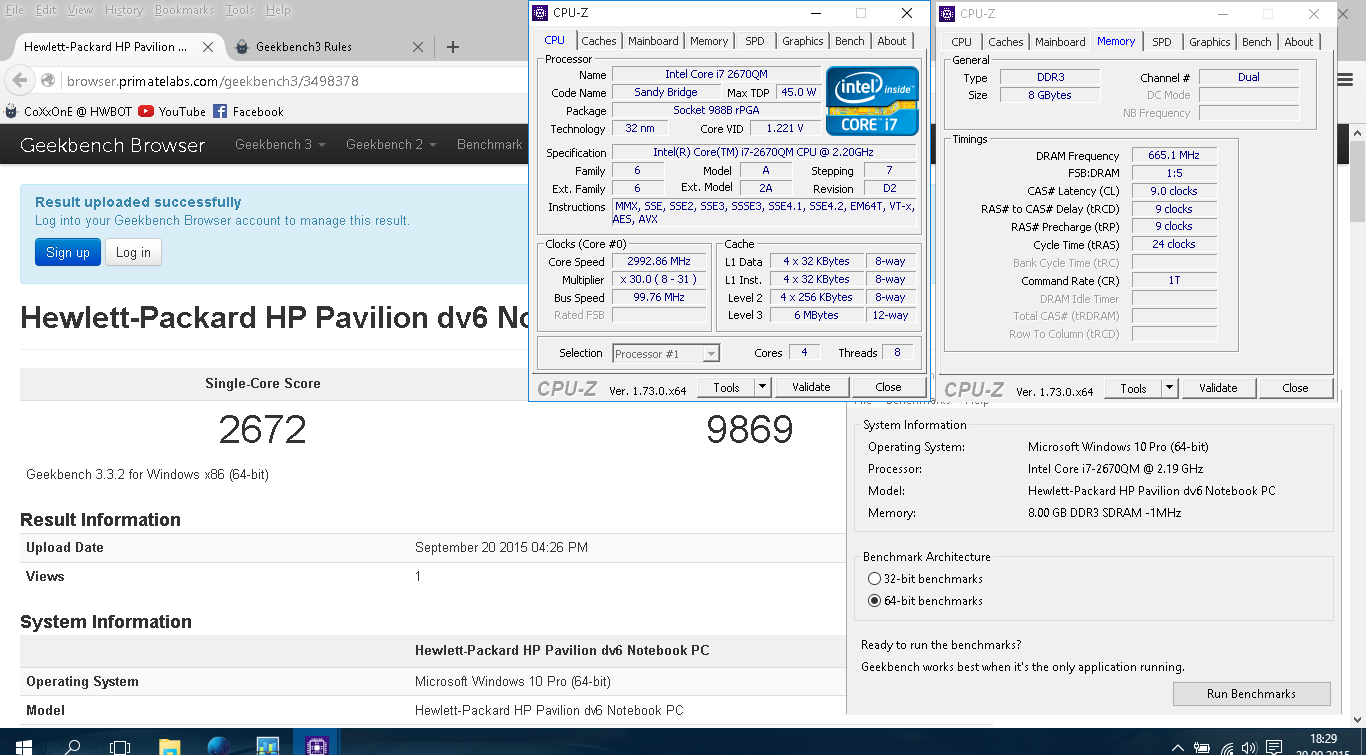Open Mainboard tab in CPU-Z CPU window
Screen dimensions: 1366x755
[x=653, y=41]
